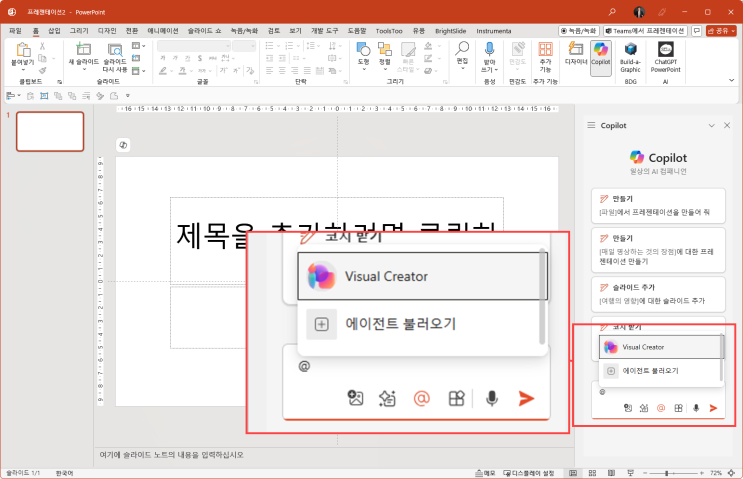Open the add-ins (추가 기능) button

(545, 57)
